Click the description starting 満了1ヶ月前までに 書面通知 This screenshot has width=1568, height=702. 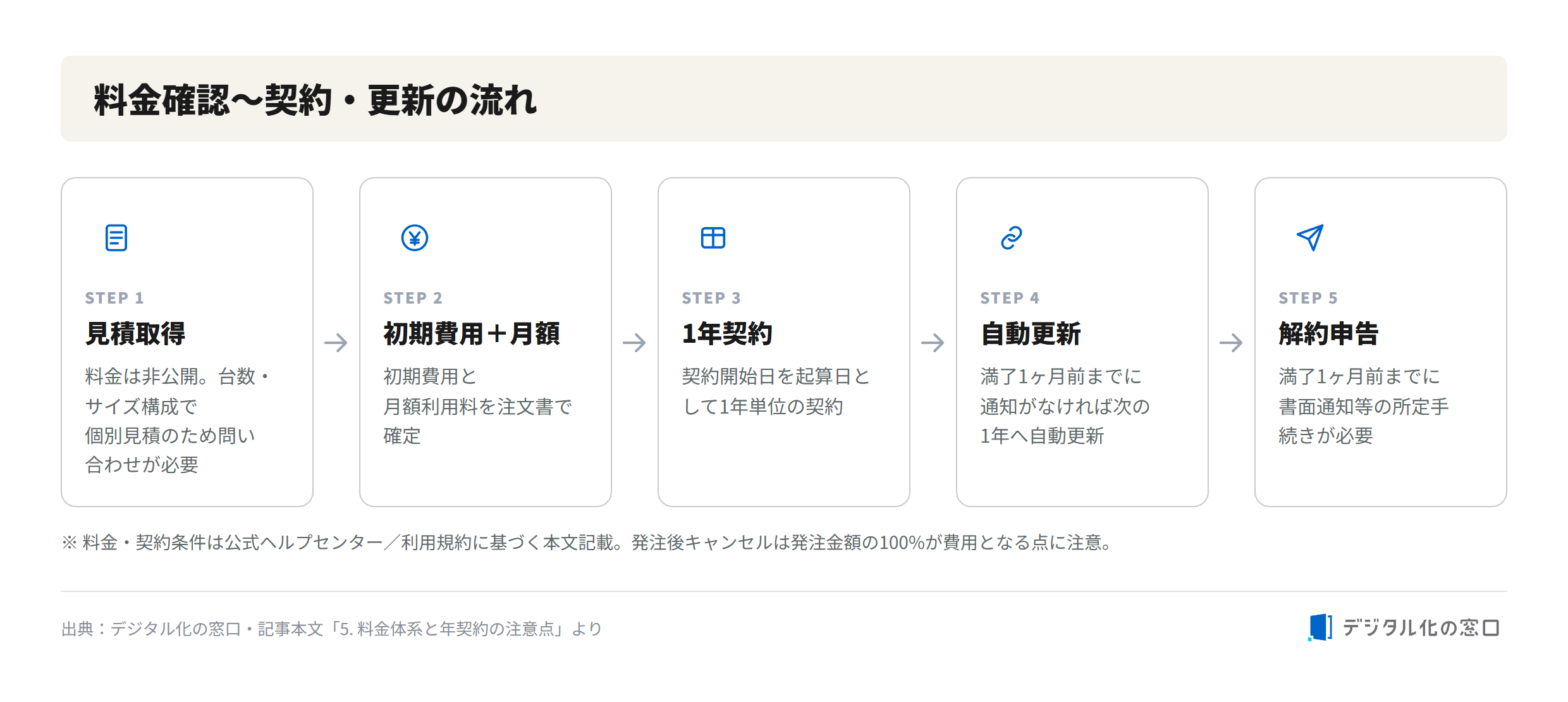coord(1364,406)
